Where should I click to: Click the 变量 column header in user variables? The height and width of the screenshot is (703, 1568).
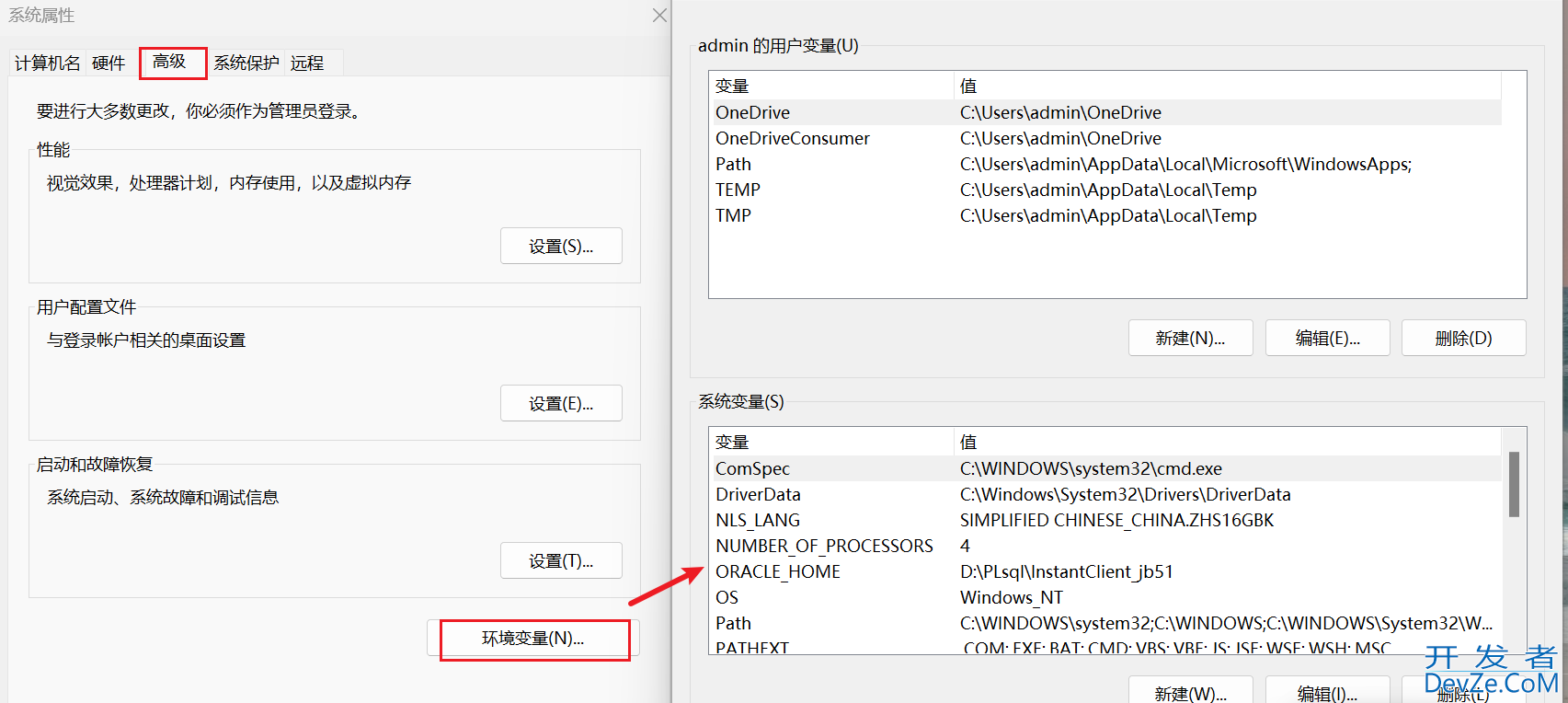(832, 86)
